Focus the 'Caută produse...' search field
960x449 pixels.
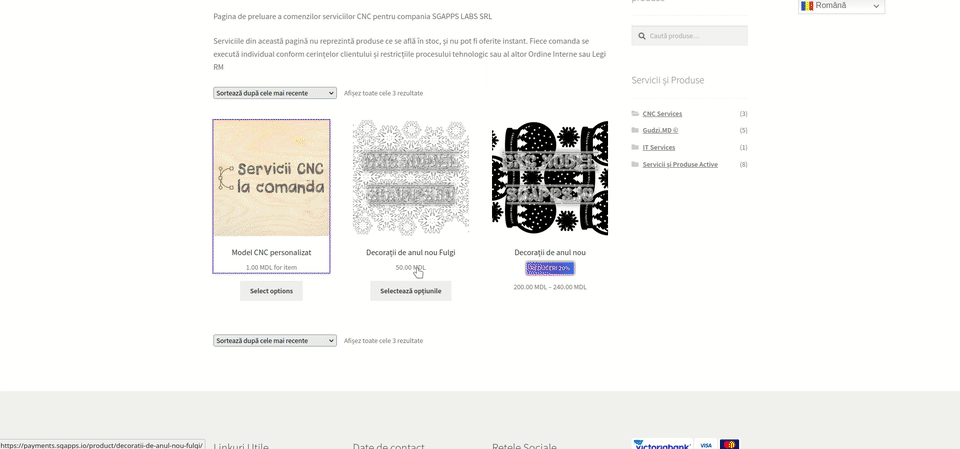pyautogui.click(x=689, y=36)
